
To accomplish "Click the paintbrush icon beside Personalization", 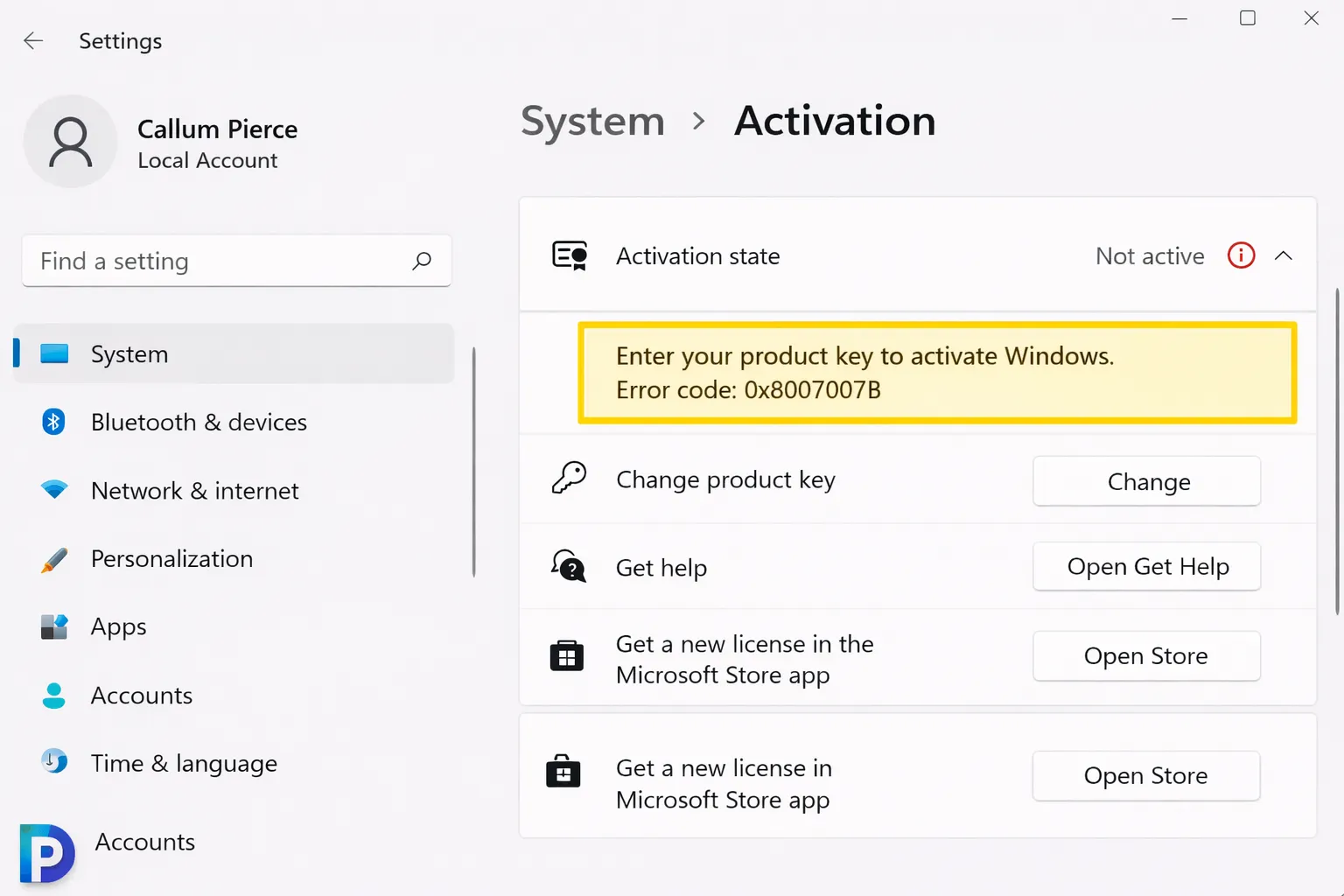I will click(54, 558).
